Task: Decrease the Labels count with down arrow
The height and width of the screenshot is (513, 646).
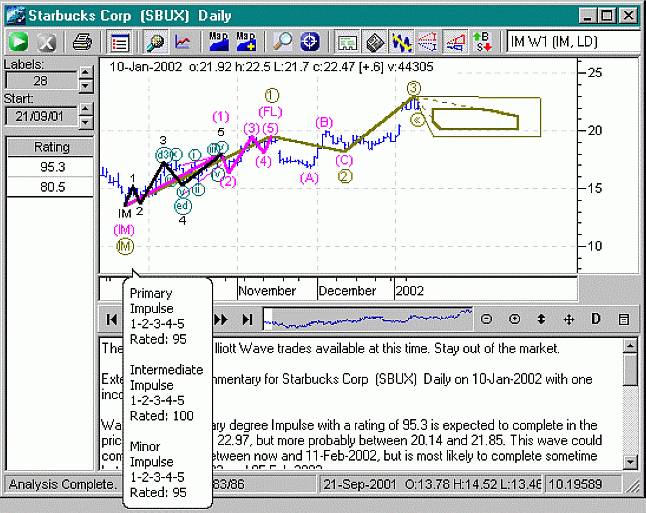Action: click(86, 86)
